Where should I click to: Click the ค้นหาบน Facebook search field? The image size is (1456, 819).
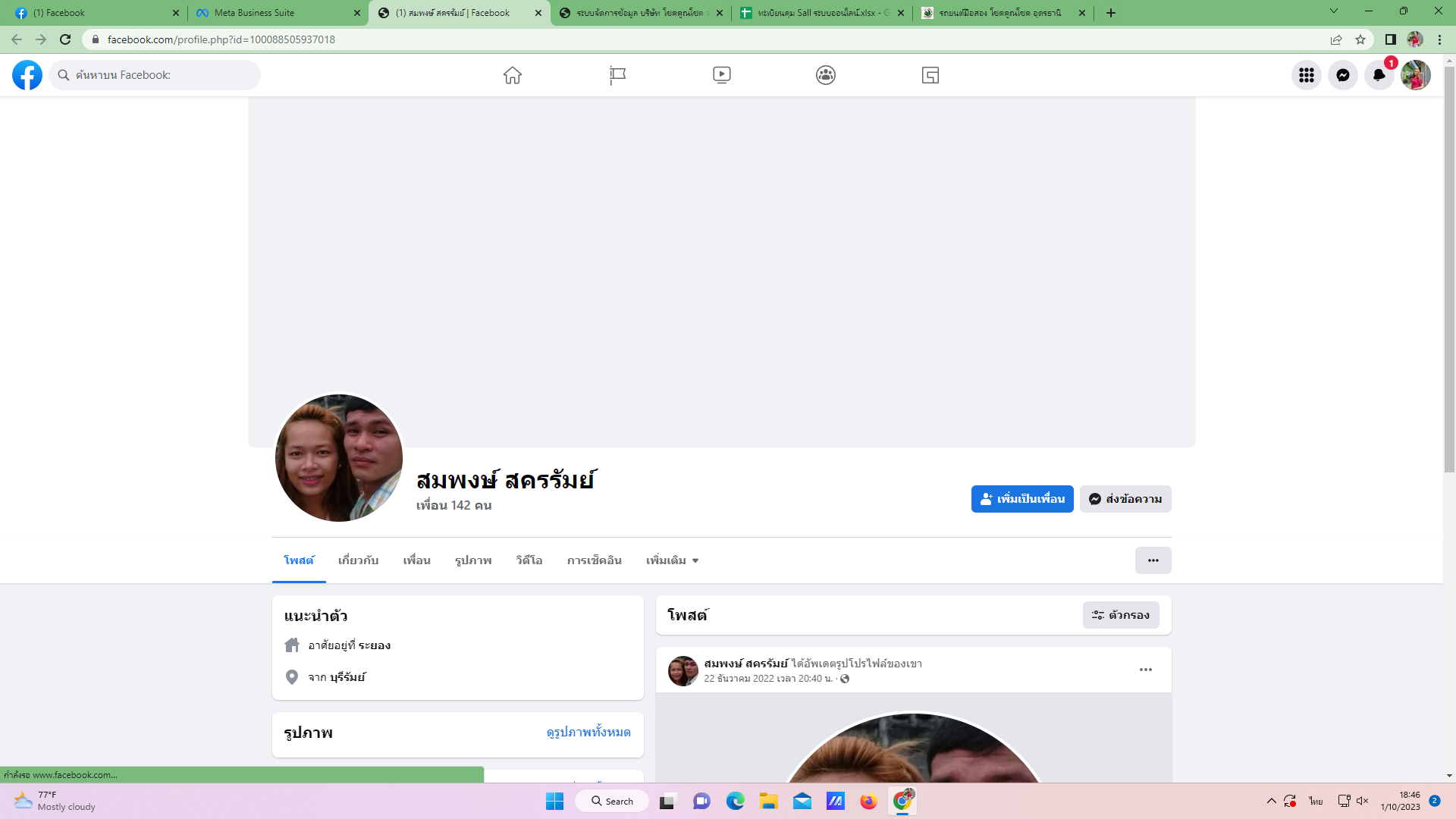pos(155,75)
